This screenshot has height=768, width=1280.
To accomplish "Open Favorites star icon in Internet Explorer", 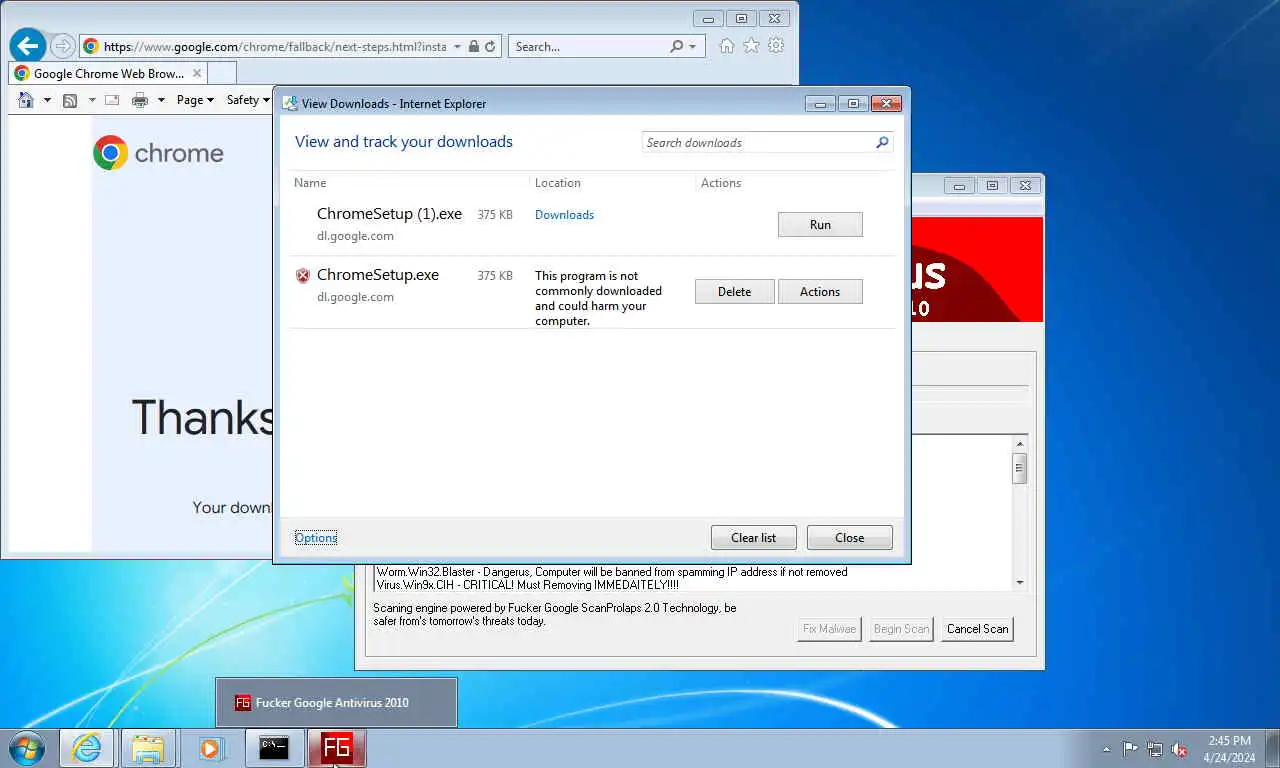I will click(751, 46).
